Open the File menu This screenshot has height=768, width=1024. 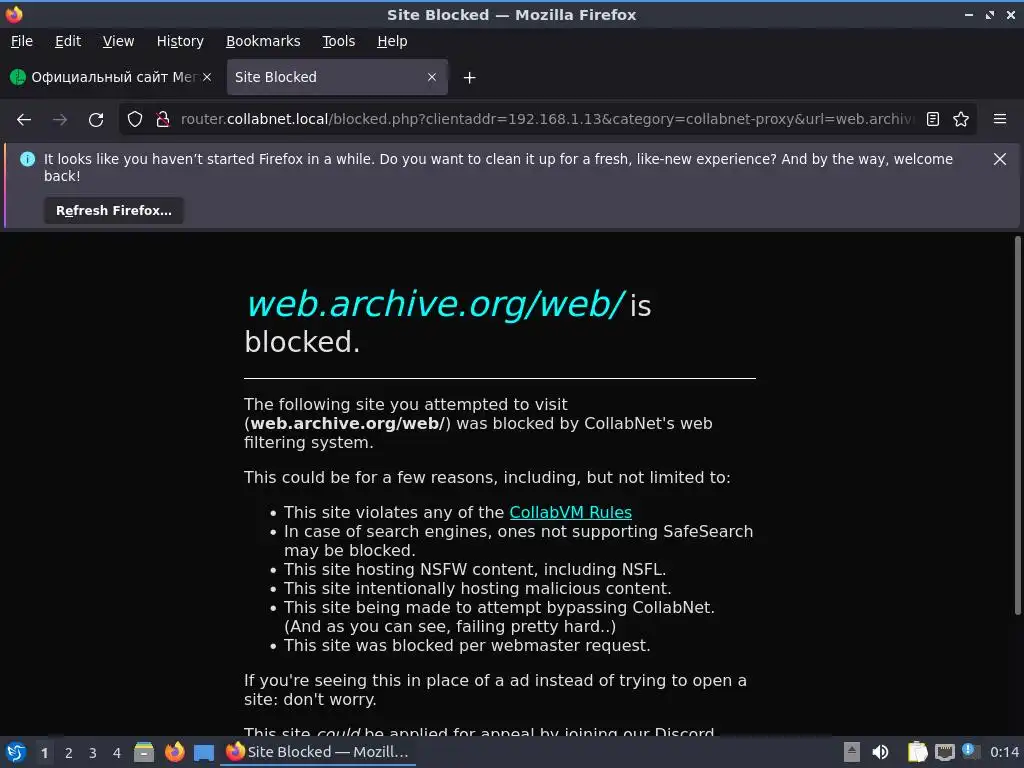(22, 41)
